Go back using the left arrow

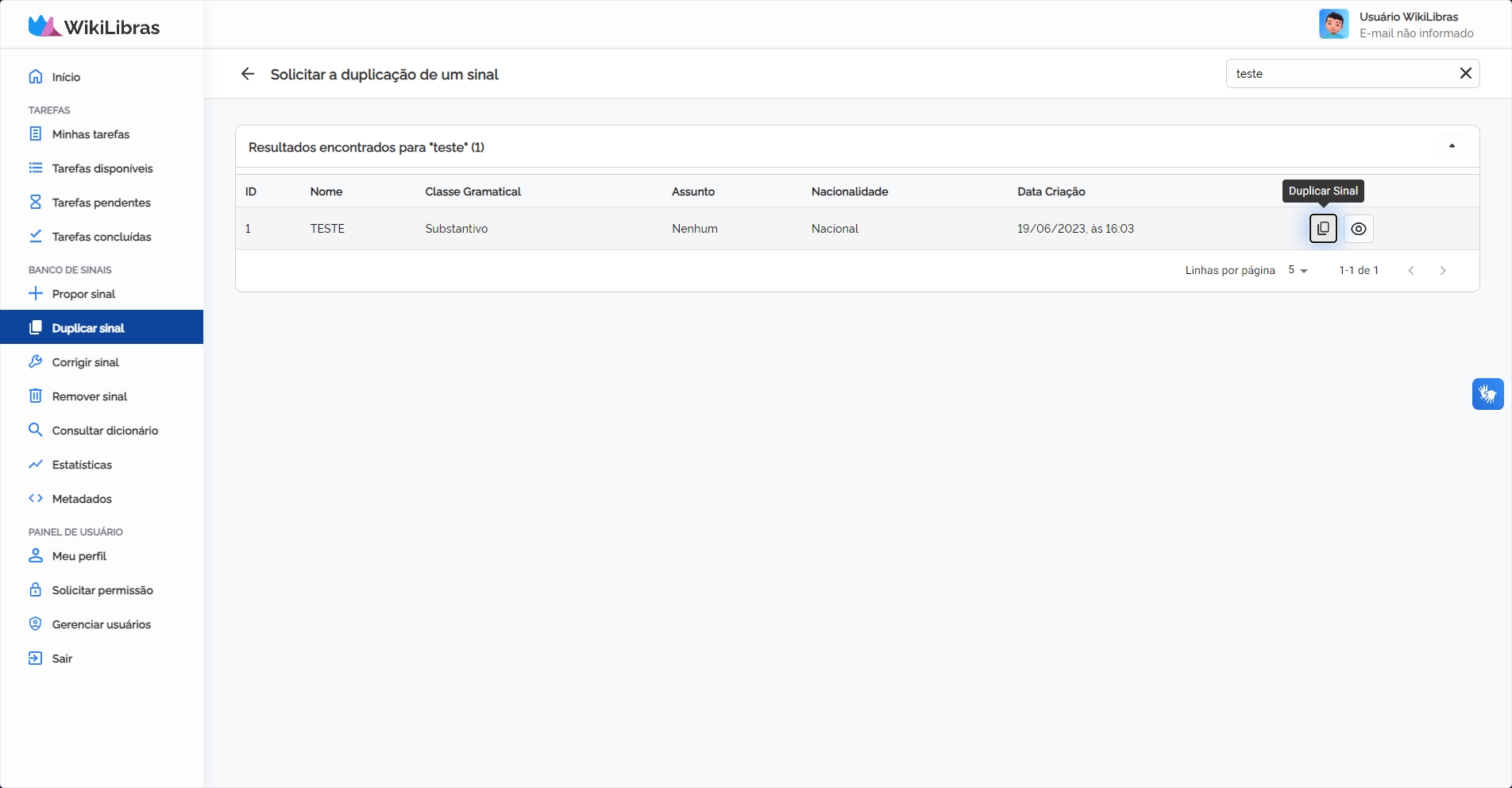click(248, 74)
